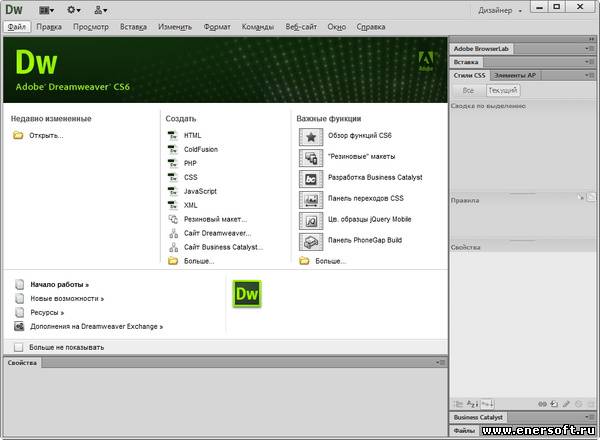Viewport: 600px width, 440px height.
Task: Open the Изменить menu
Action: (x=175, y=27)
